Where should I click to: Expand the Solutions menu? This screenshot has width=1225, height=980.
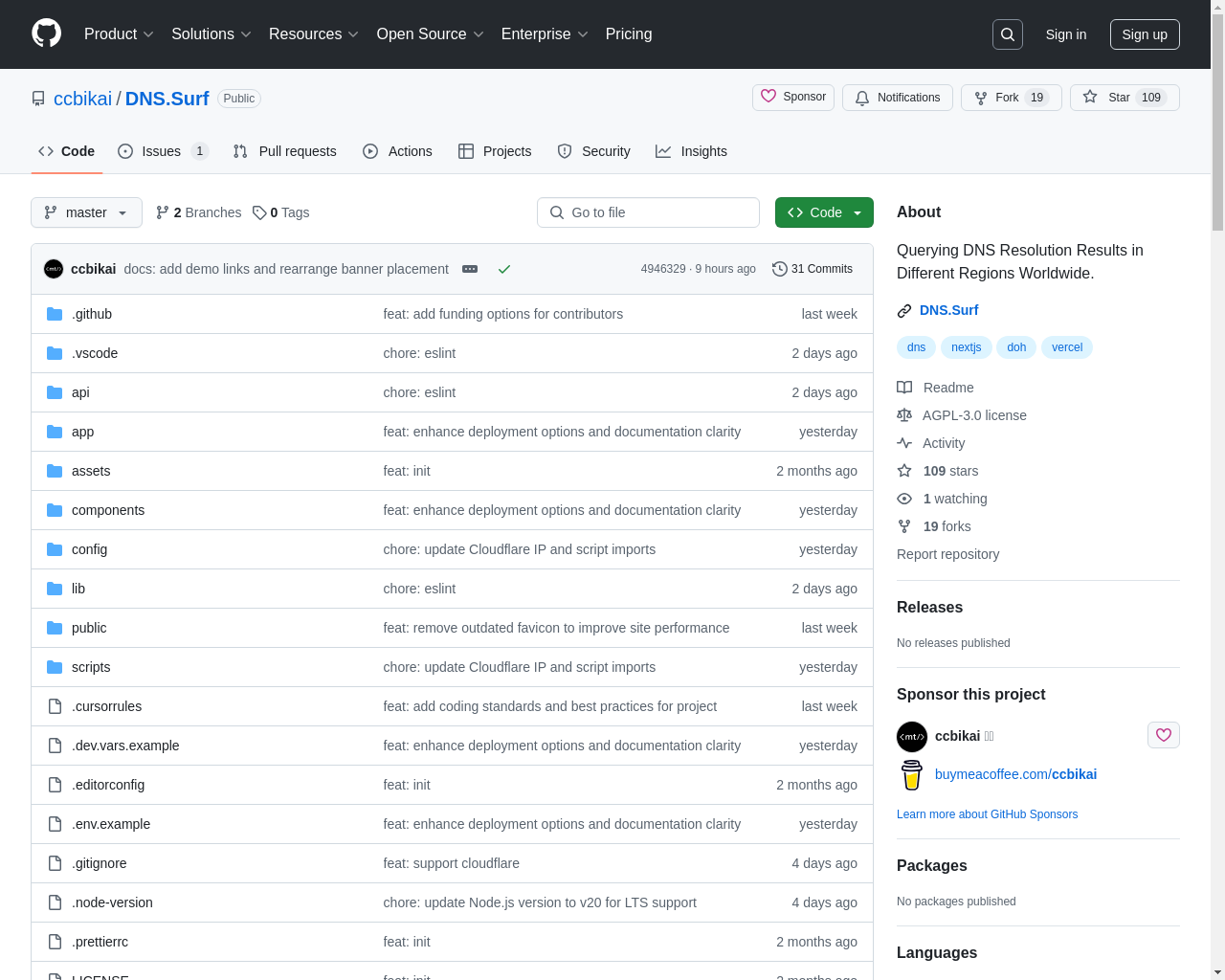coord(212,34)
